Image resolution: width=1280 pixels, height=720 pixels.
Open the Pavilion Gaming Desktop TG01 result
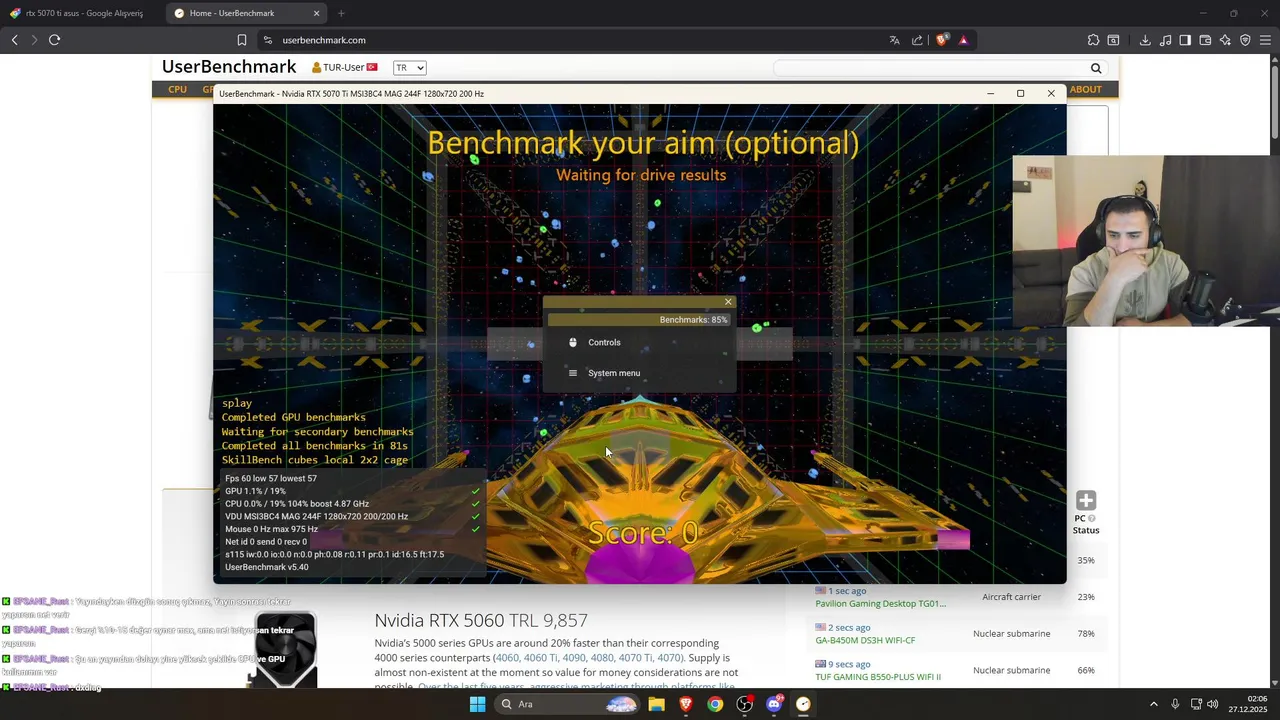880,603
